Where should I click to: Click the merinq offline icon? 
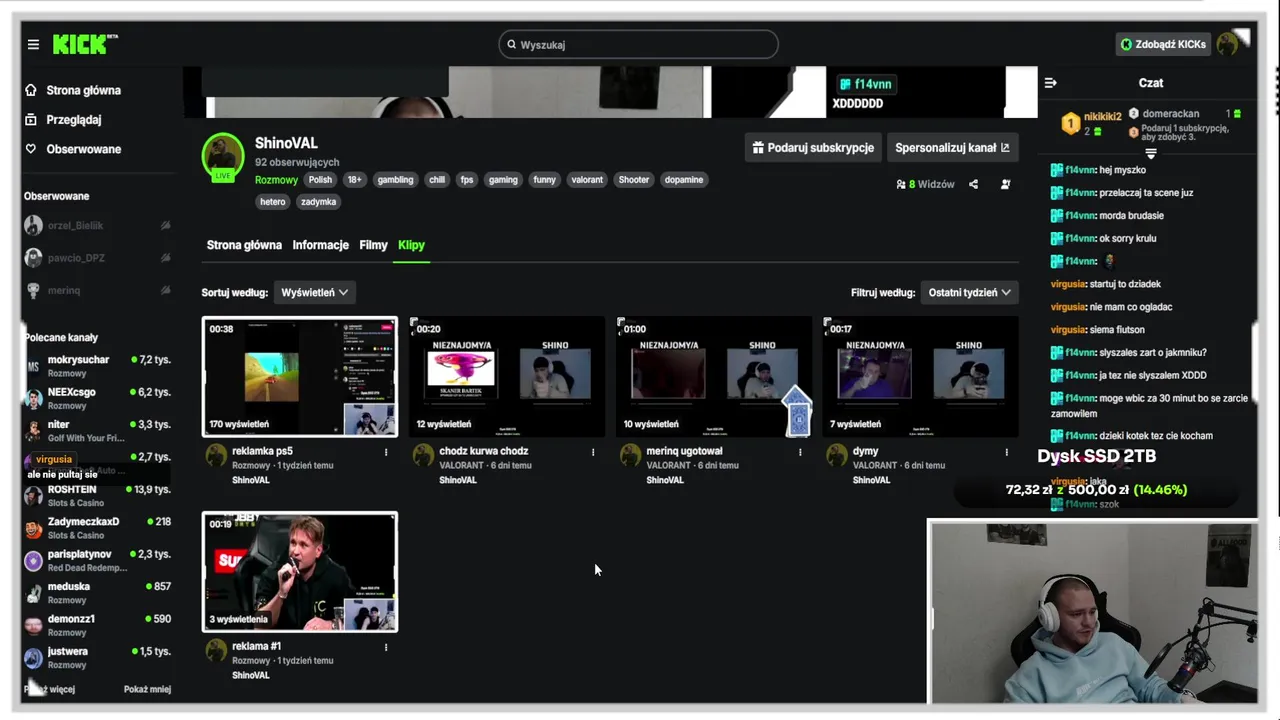165,290
